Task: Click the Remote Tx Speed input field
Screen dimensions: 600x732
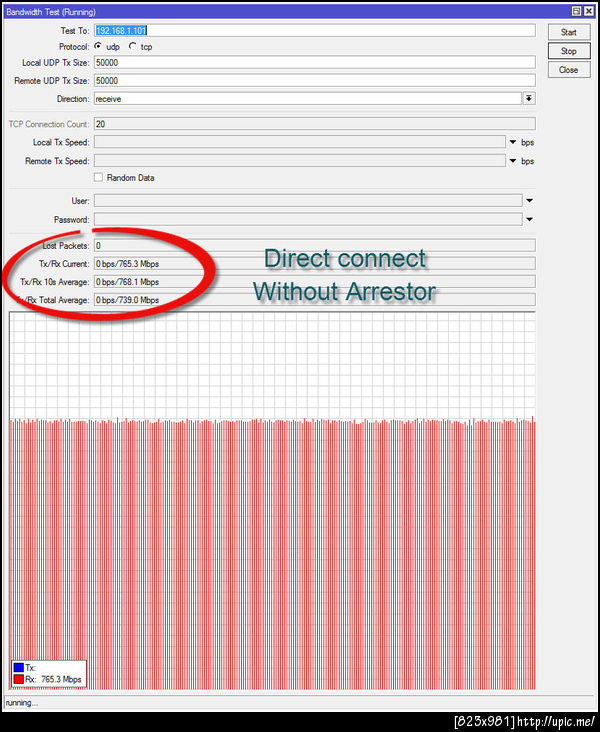Action: click(x=300, y=161)
